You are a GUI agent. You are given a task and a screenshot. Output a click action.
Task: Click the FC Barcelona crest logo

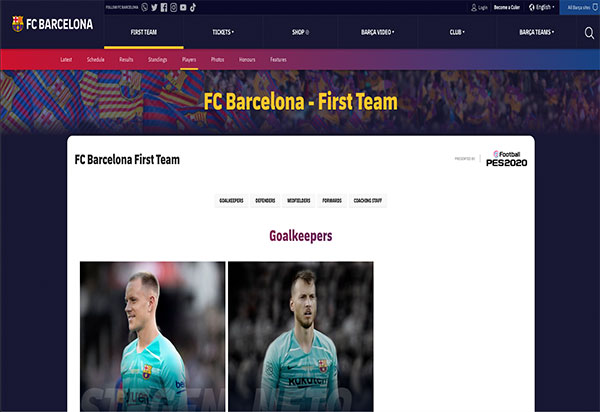(18, 24)
